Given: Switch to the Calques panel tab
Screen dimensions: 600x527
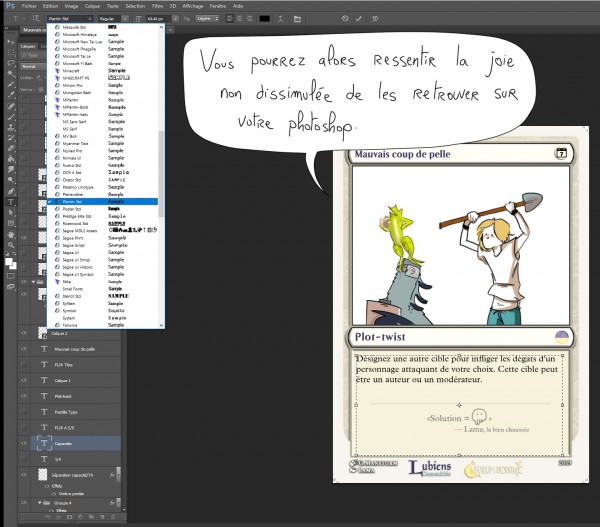Looking at the screenshot, I should [x=28, y=46].
